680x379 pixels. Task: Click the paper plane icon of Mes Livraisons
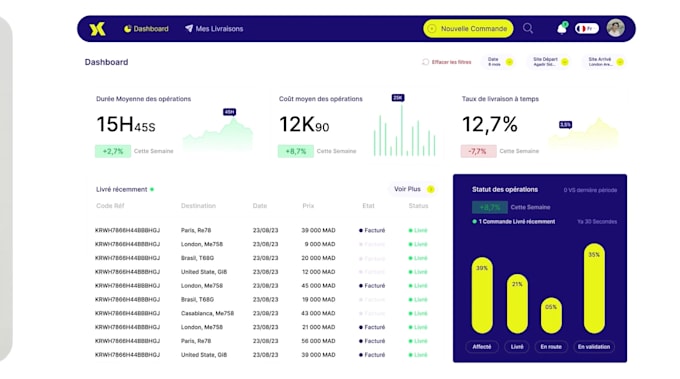pyautogui.click(x=189, y=28)
